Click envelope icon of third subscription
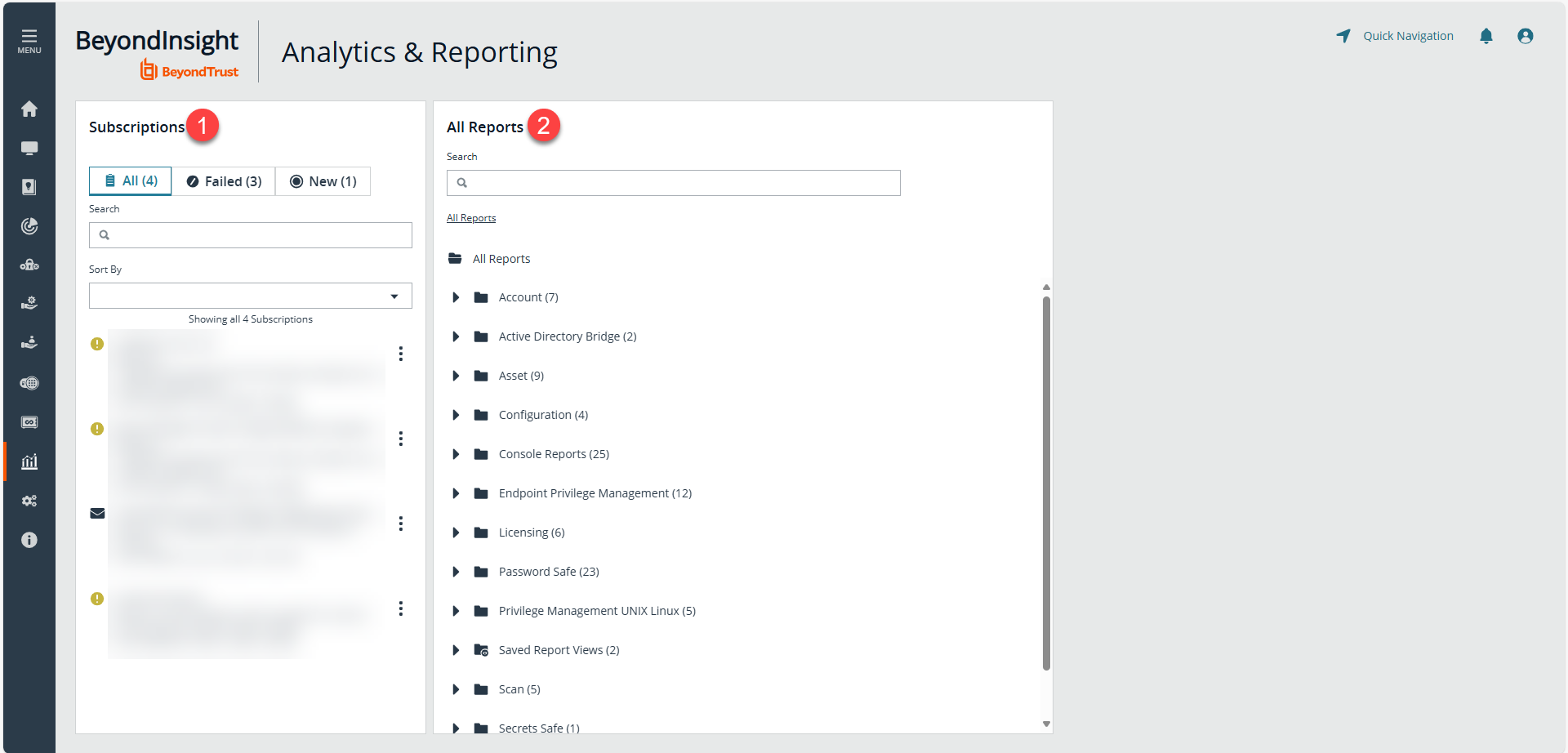 coord(97,514)
